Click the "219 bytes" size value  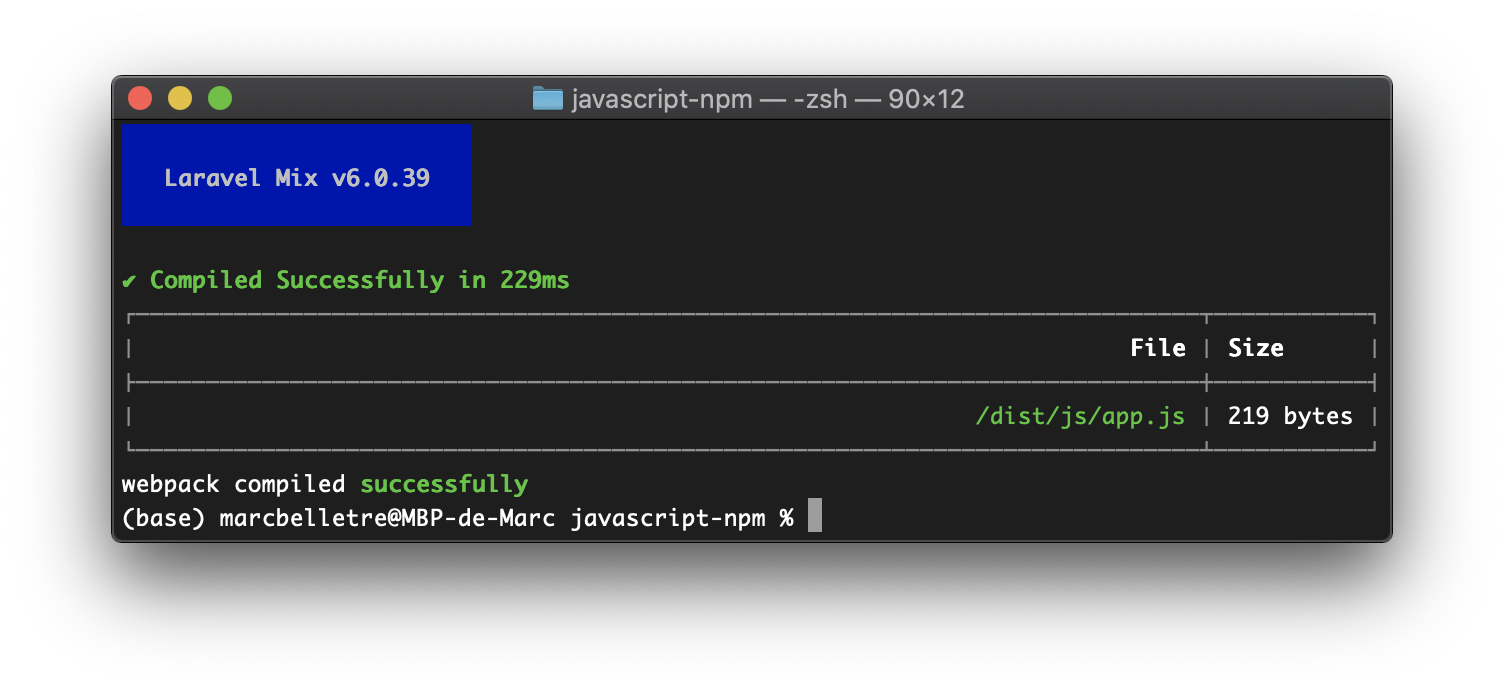[1290, 416]
